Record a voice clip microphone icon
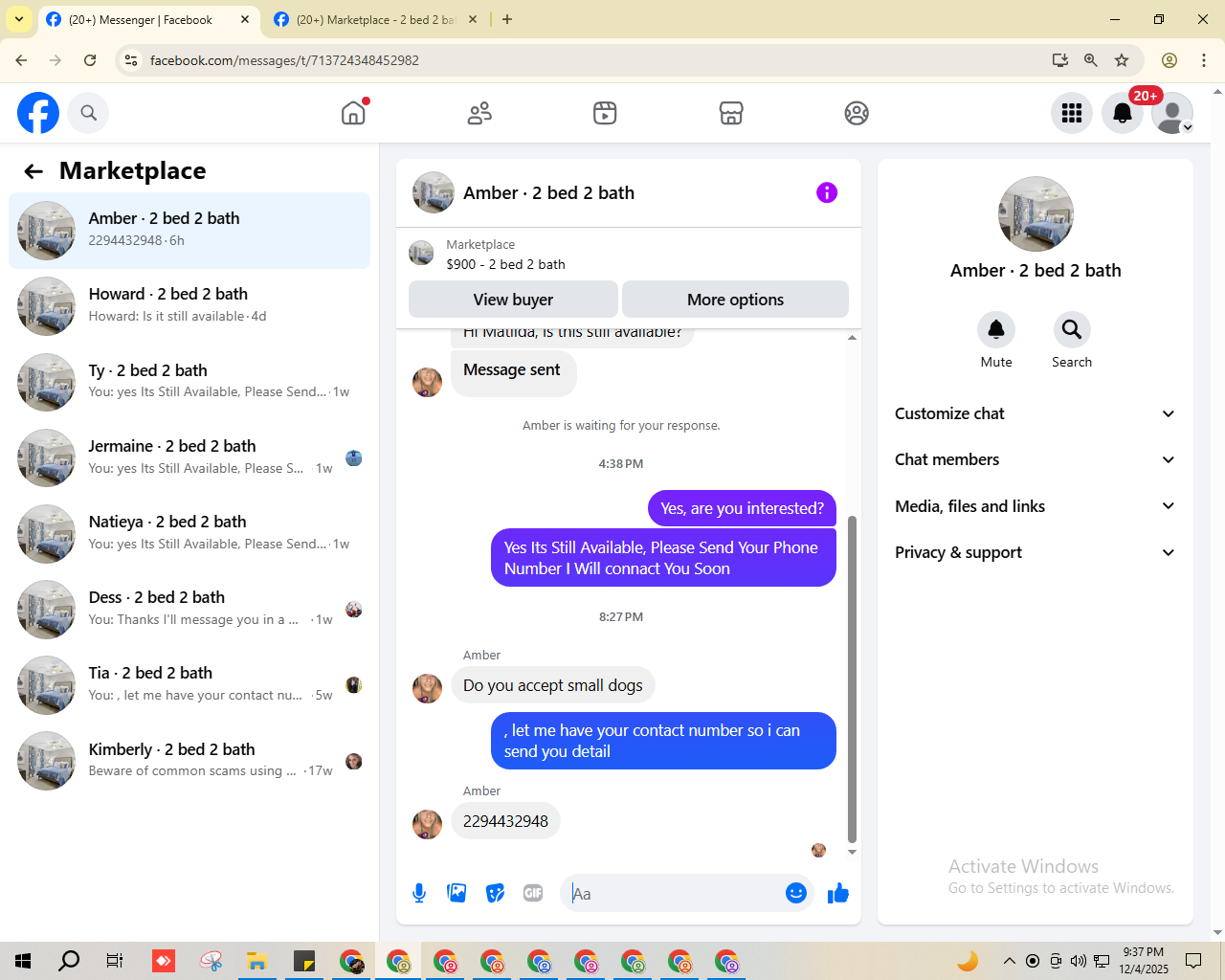 [x=419, y=893]
